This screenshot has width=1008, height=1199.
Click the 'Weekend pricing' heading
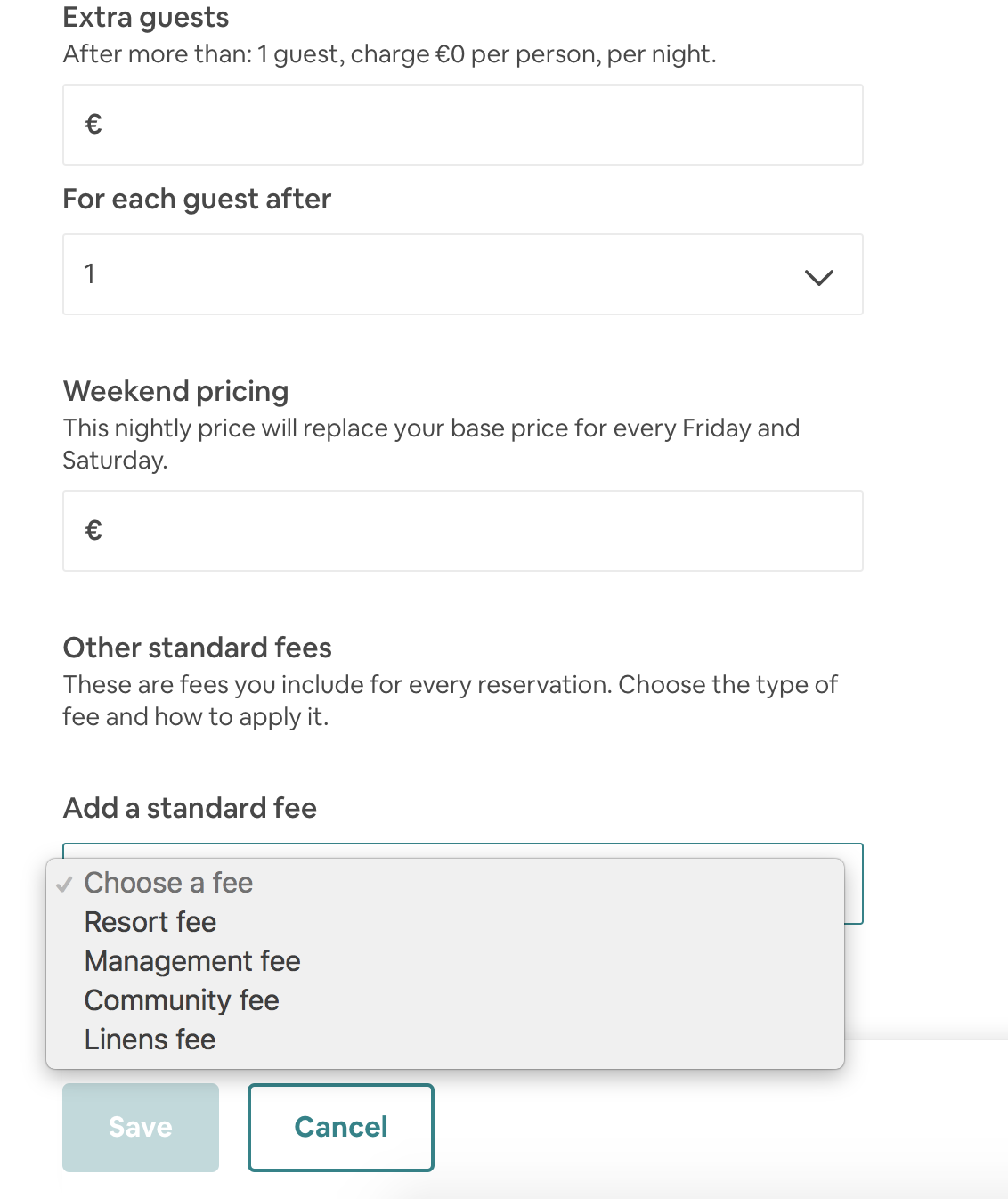click(x=175, y=391)
